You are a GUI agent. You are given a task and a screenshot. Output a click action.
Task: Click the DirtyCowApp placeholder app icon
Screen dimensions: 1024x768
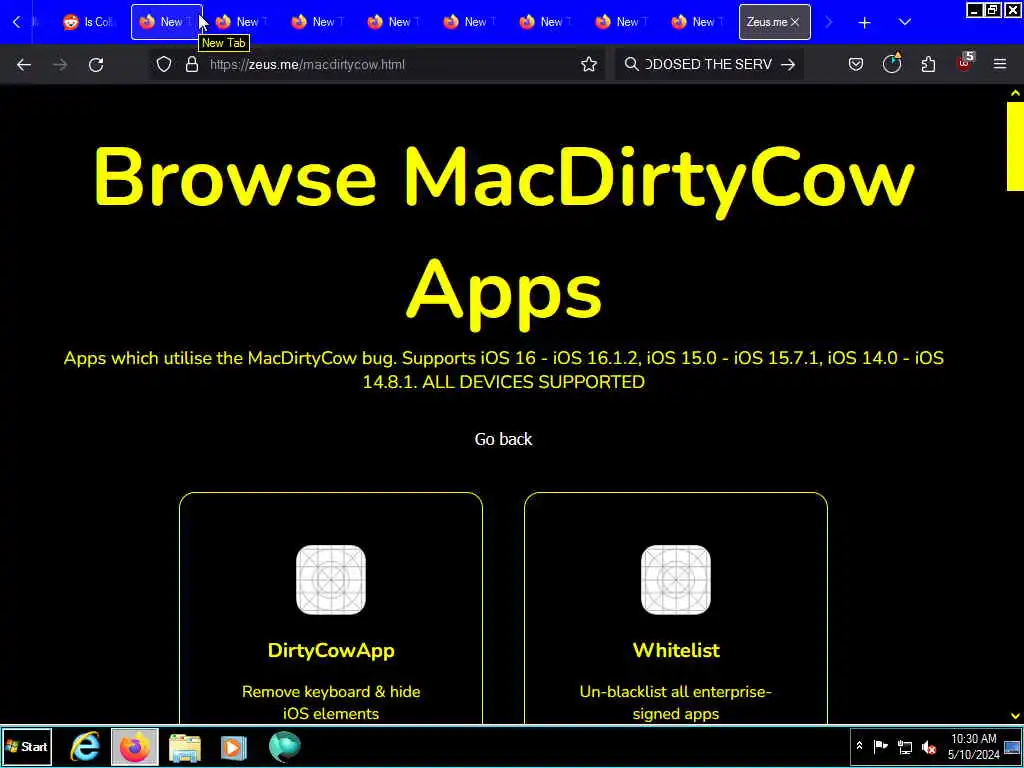pos(331,580)
